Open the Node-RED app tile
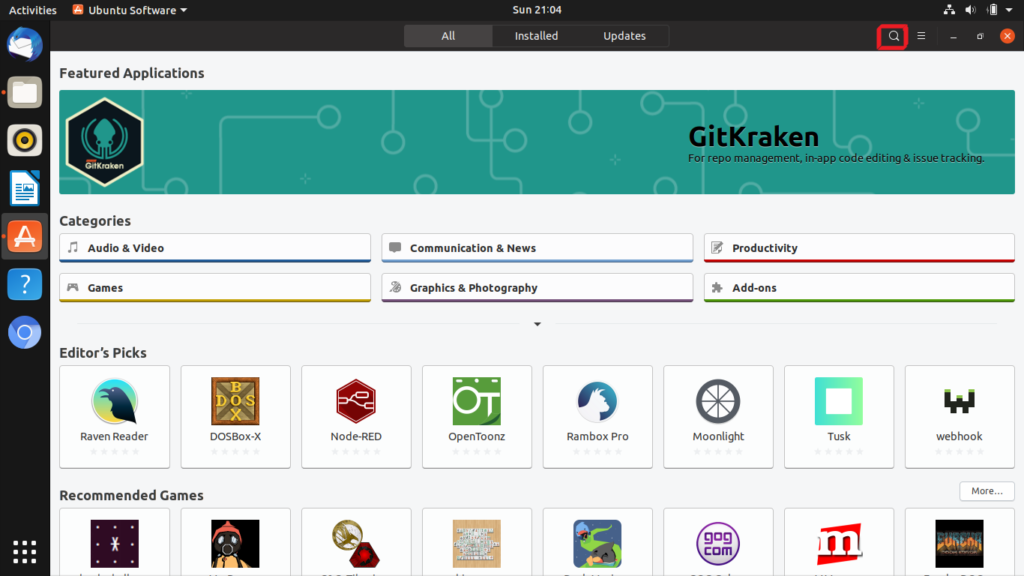Screen dimensions: 1024x576 coord(356,417)
